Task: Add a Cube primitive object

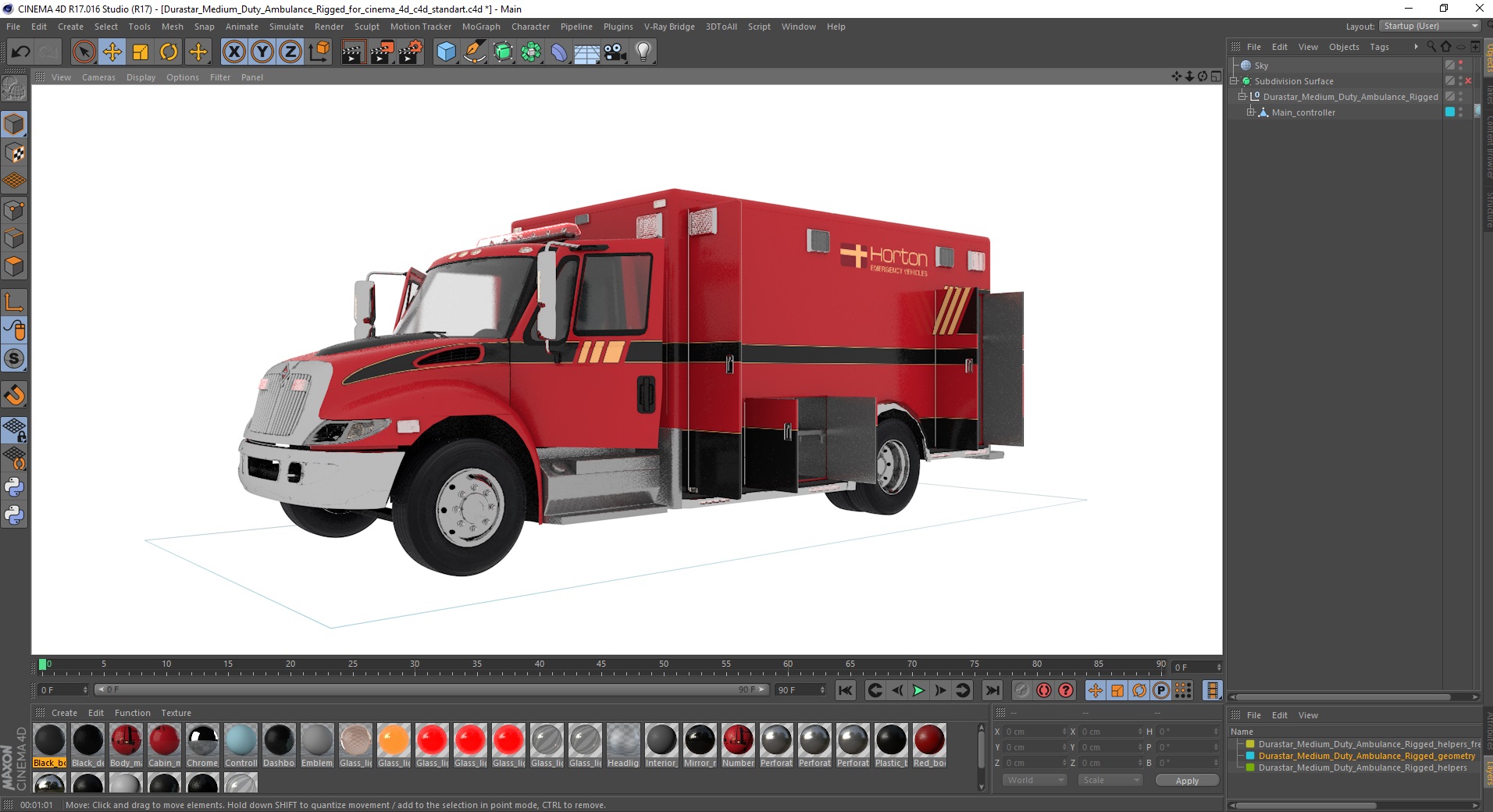Action: [x=446, y=52]
